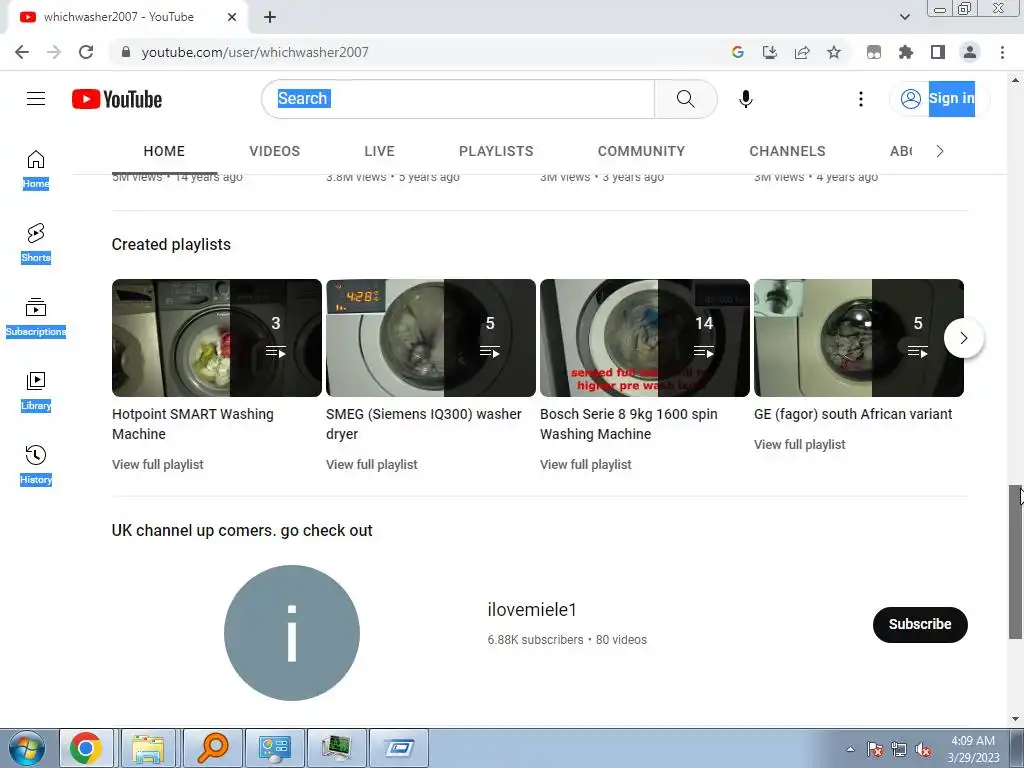Open Chrome from the taskbar
This screenshot has width=1024, height=768.
coord(86,748)
